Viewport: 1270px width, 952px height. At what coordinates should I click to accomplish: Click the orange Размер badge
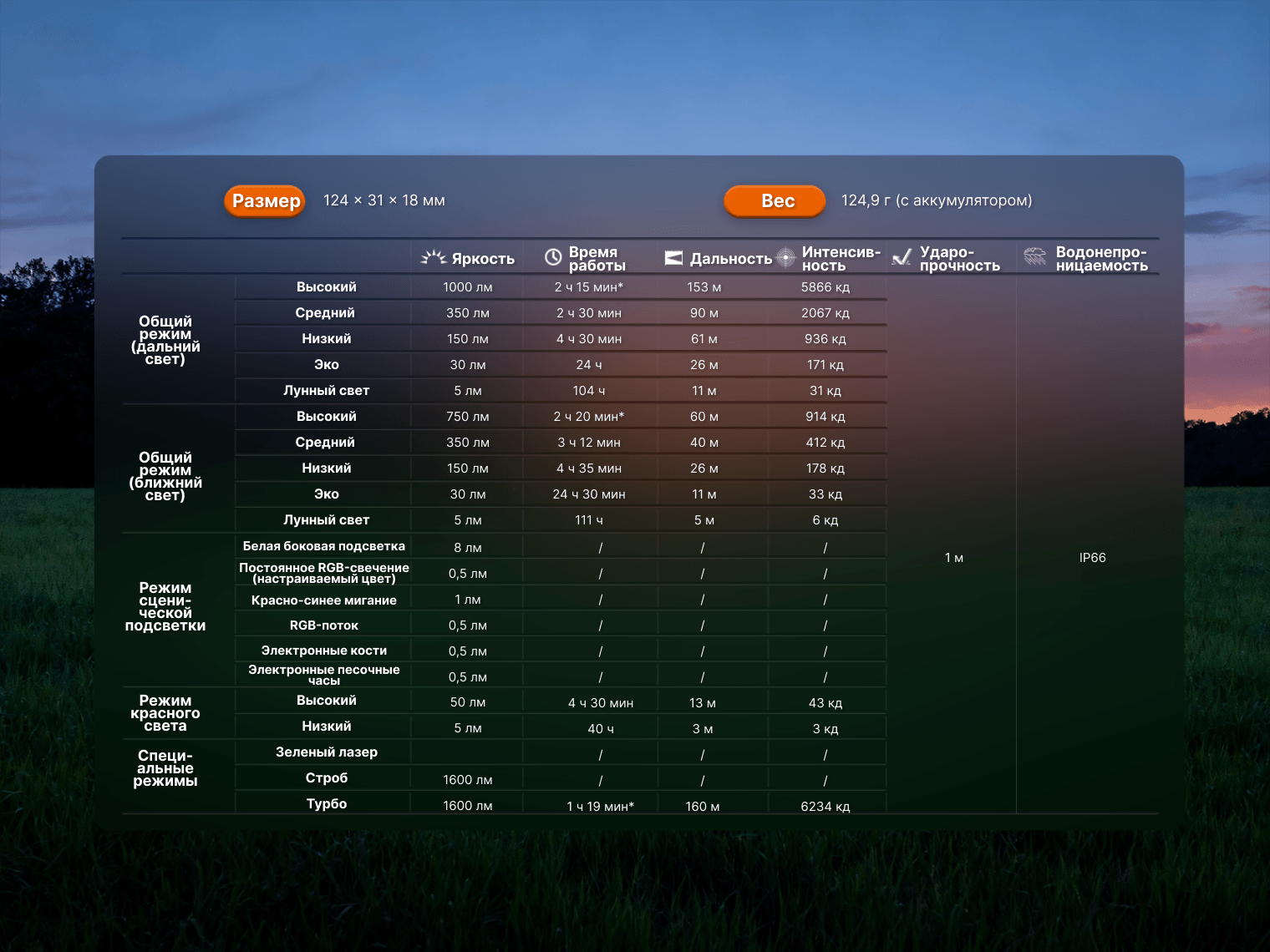[x=266, y=201]
